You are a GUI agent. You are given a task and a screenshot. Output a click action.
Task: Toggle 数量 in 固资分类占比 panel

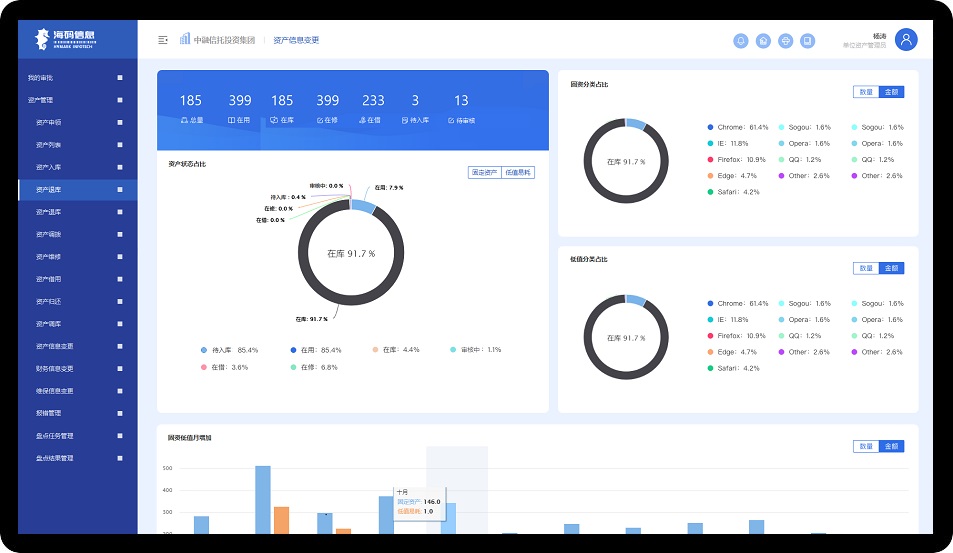pyautogui.click(x=865, y=92)
